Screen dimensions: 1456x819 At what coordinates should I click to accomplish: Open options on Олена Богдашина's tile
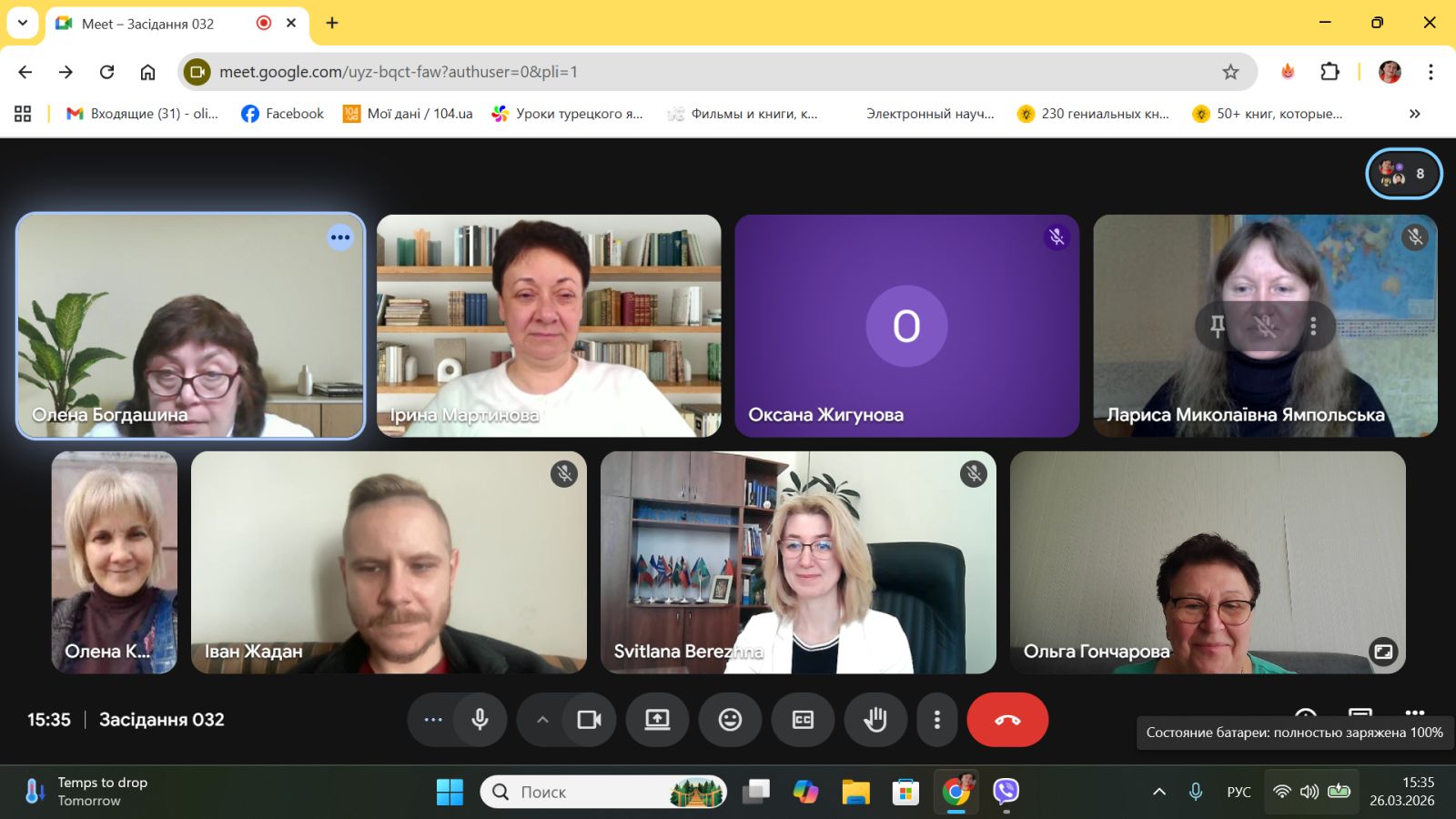point(340,238)
